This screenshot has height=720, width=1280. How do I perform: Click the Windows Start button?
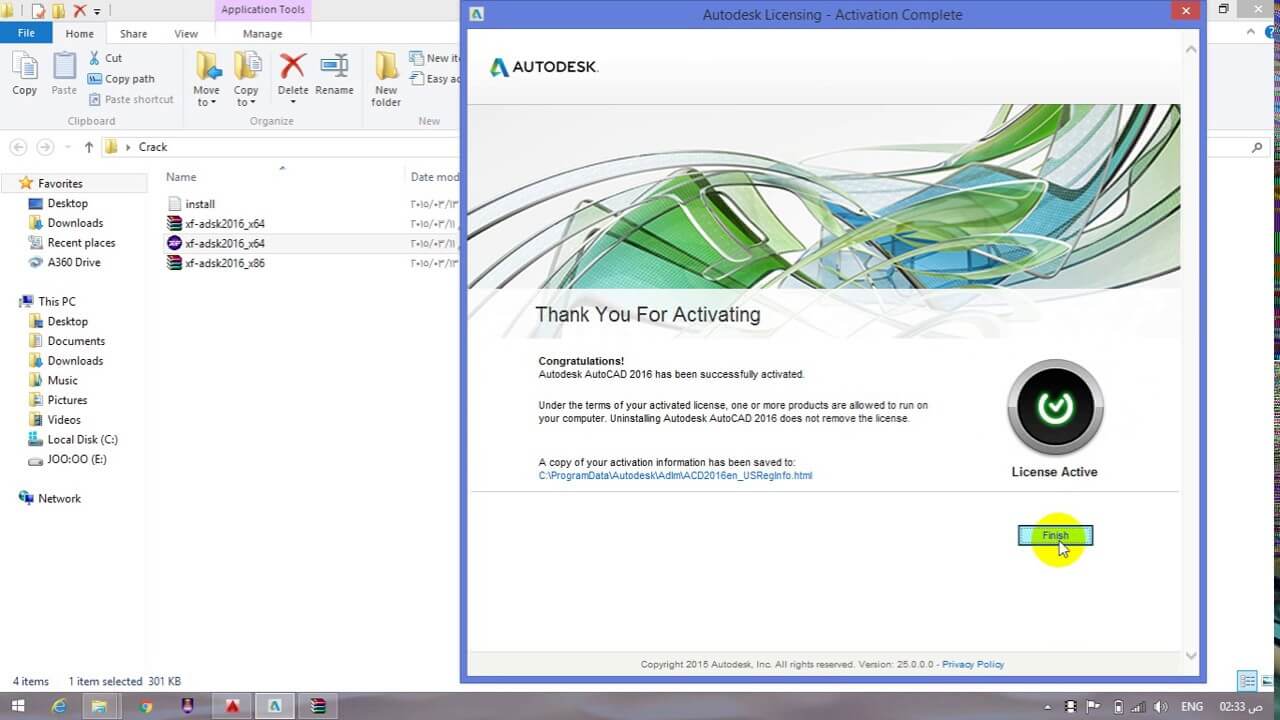pos(18,706)
